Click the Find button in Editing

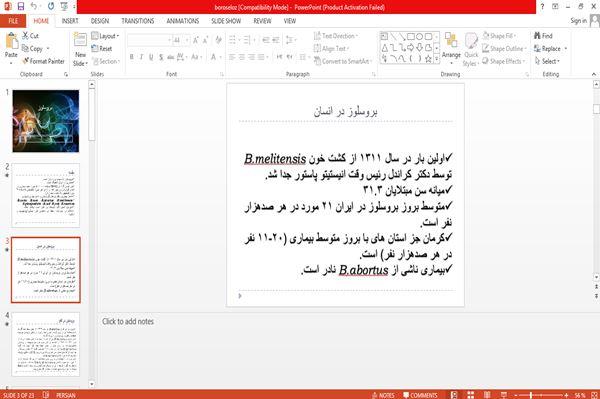543,36
